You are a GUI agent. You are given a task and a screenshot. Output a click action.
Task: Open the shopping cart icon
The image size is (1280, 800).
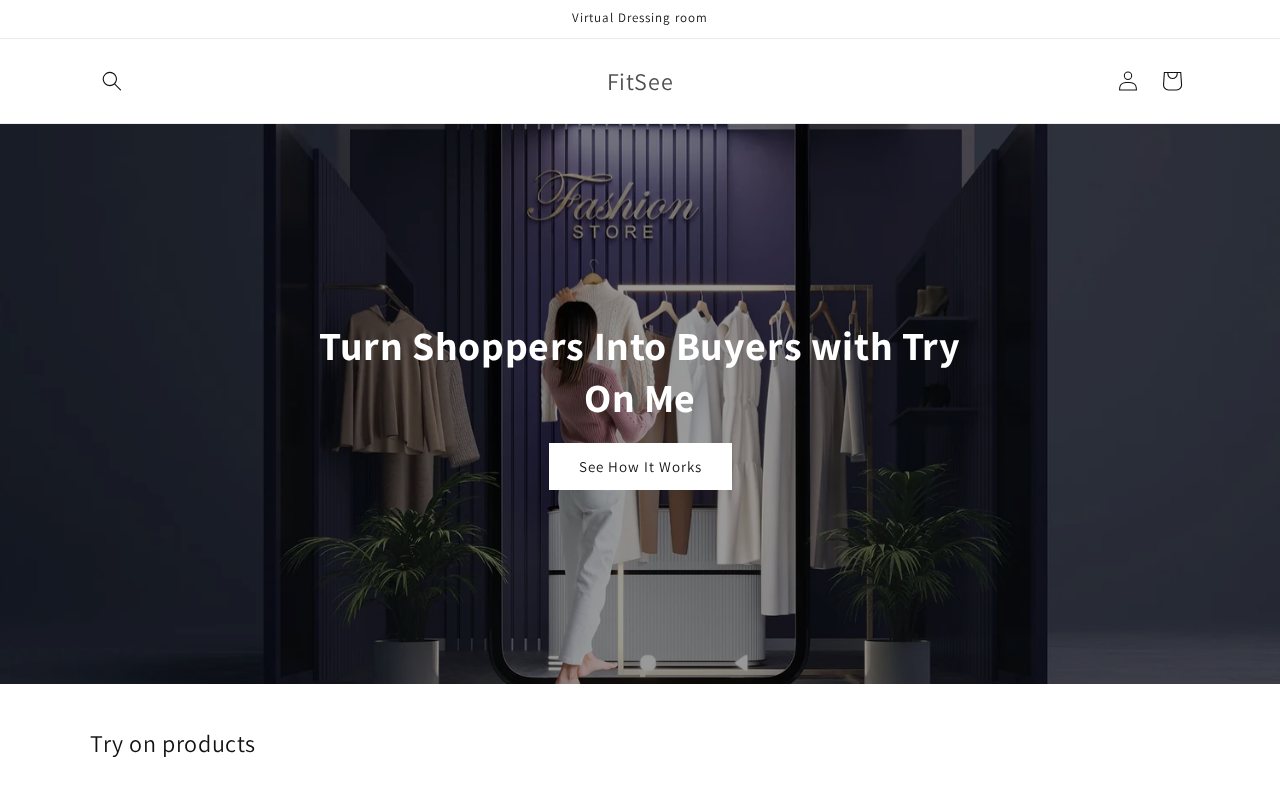tap(1172, 81)
